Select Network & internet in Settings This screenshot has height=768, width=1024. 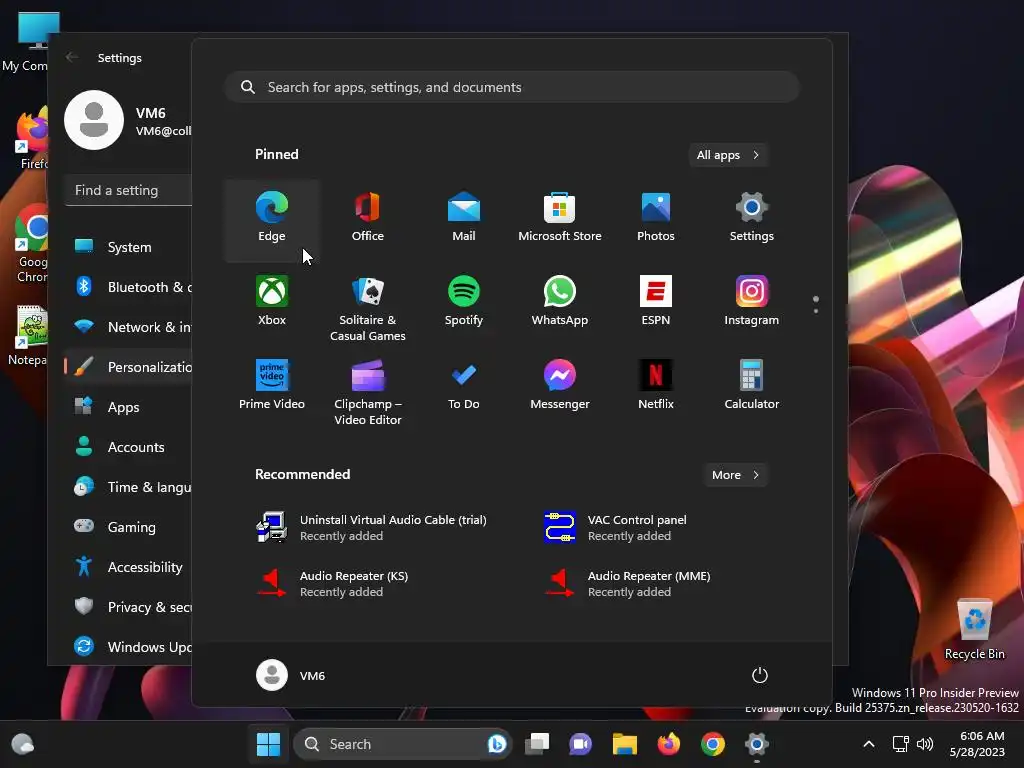pyautogui.click(x=129, y=327)
